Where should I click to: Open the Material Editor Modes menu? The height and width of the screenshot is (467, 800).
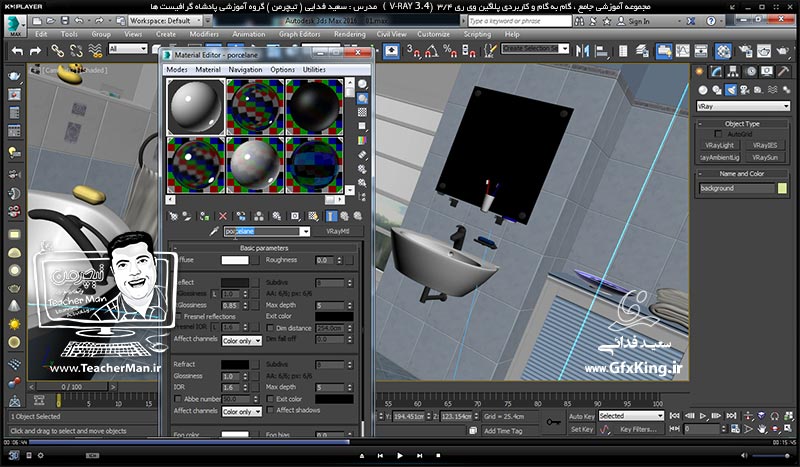pyautogui.click(x=177, y=69)
